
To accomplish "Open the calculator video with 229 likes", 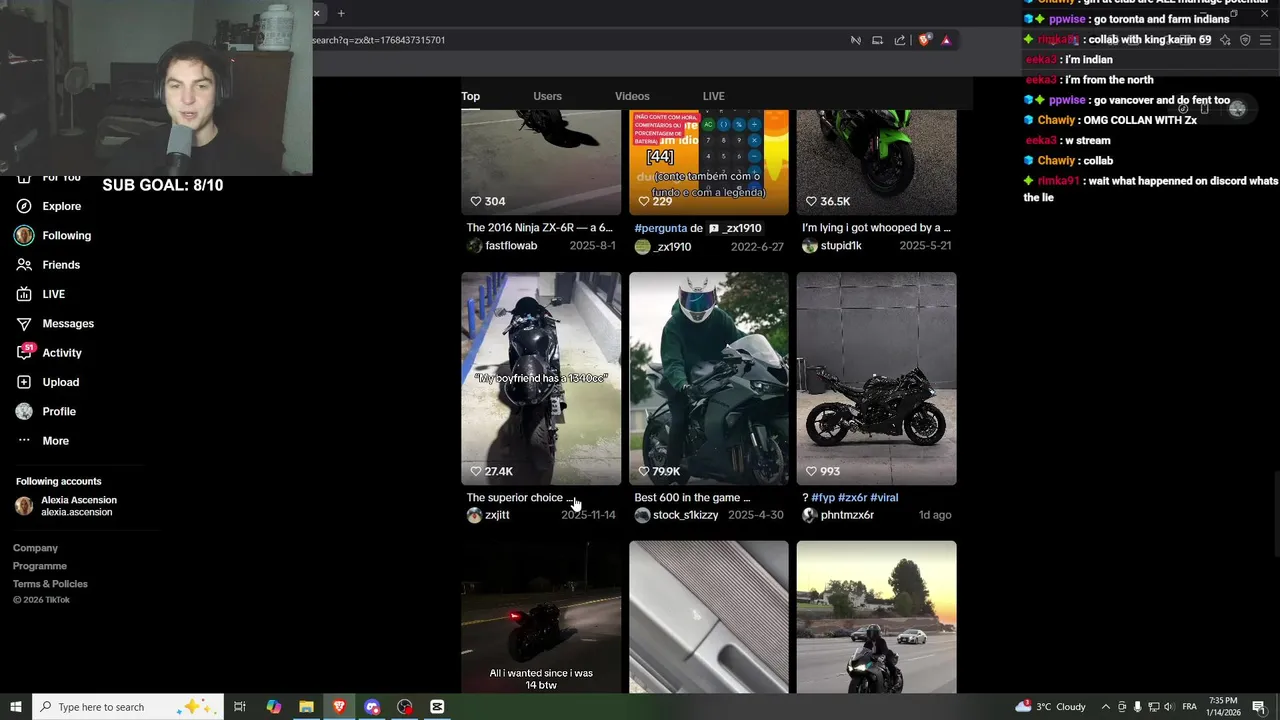I will pyautogui.click(x=709, y=162).
